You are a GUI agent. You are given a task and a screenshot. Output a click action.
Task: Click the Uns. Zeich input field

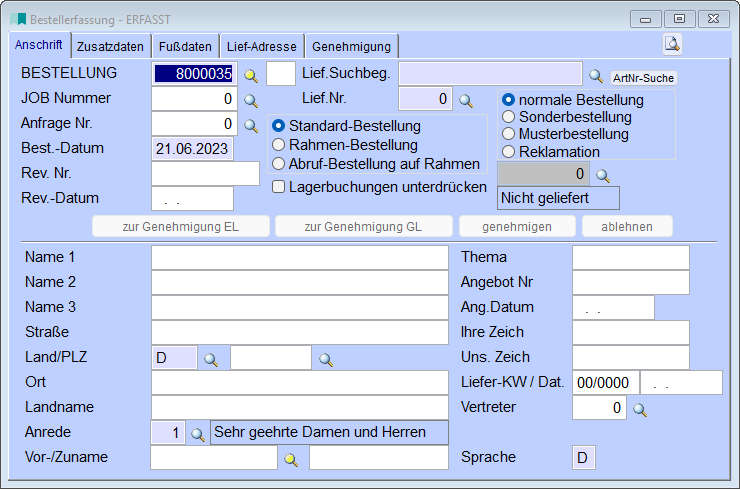pyautogui.click(x=631, y=358)
